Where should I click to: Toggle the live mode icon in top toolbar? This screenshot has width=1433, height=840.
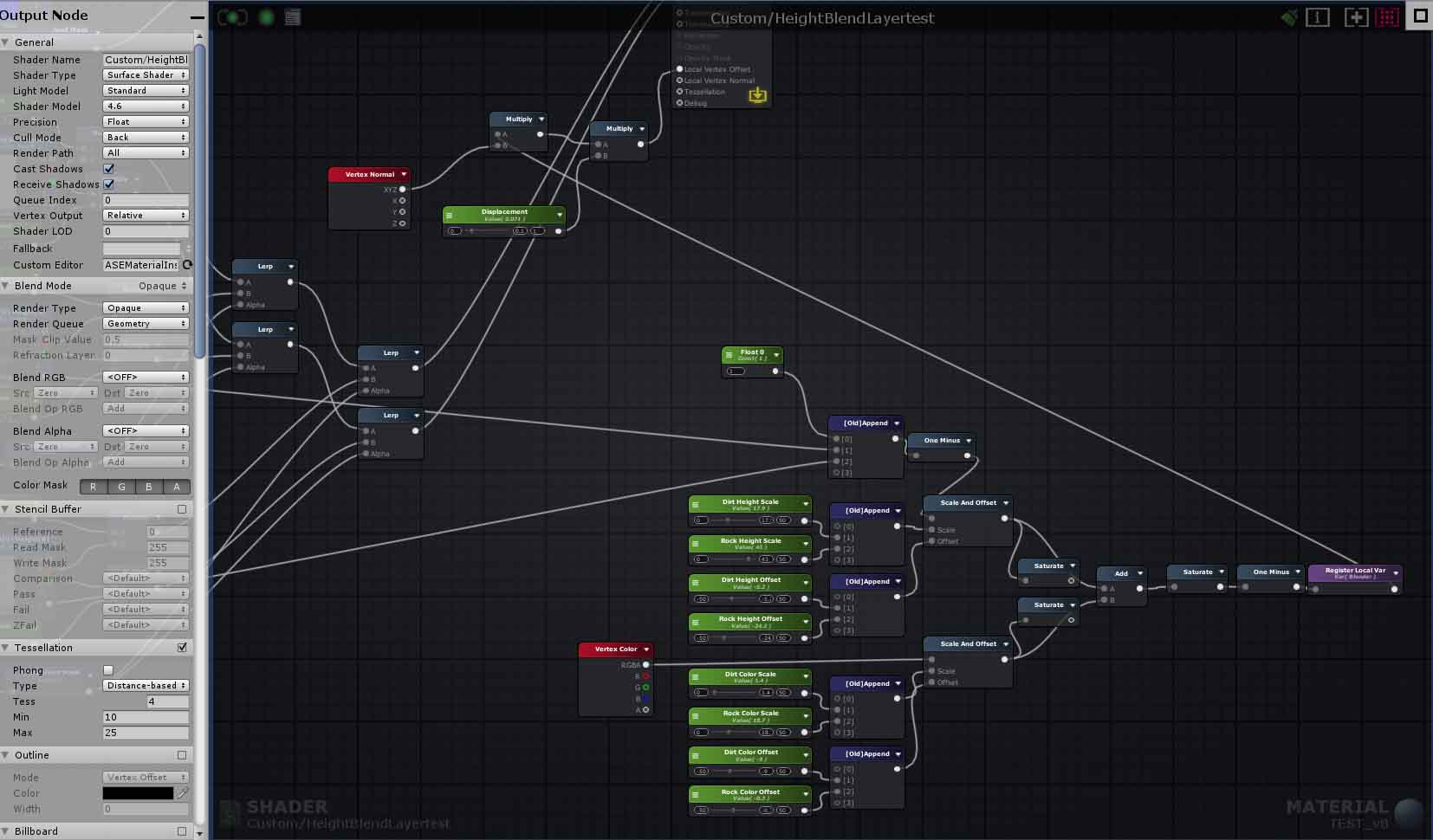[232, 17]
